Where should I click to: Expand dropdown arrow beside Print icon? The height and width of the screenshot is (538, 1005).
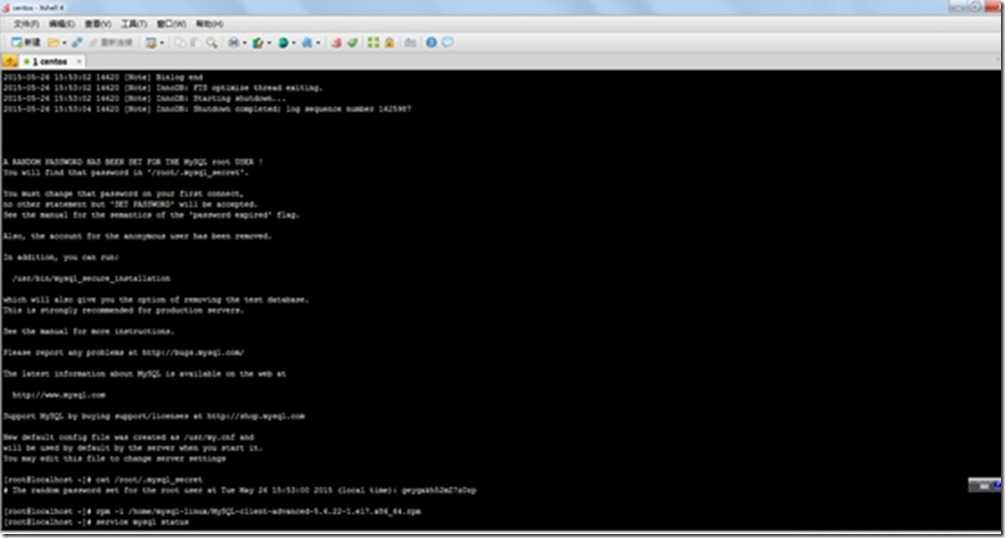click(245, 43)
